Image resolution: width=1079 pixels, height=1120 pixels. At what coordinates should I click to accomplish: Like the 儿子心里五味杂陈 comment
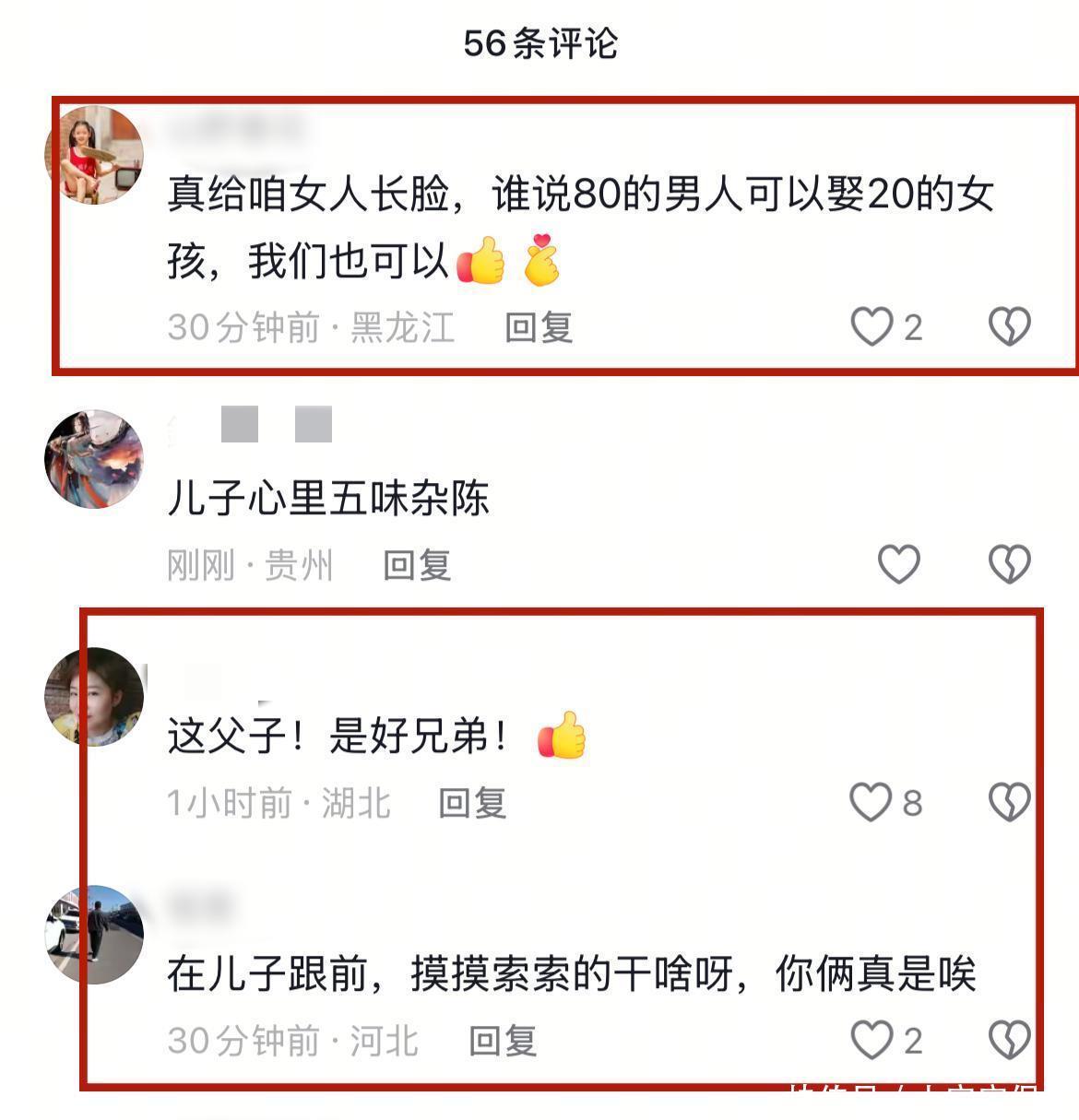(899, 564)
